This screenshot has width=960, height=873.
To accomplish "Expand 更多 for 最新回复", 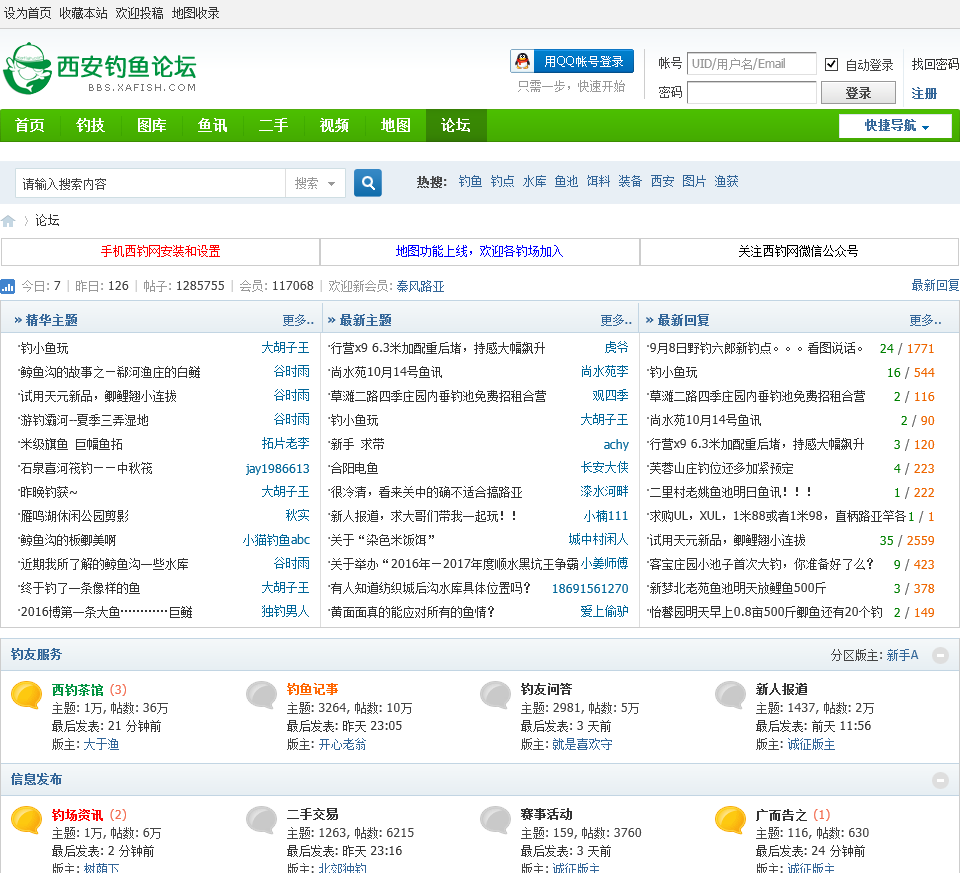I will tap(925, 320).
